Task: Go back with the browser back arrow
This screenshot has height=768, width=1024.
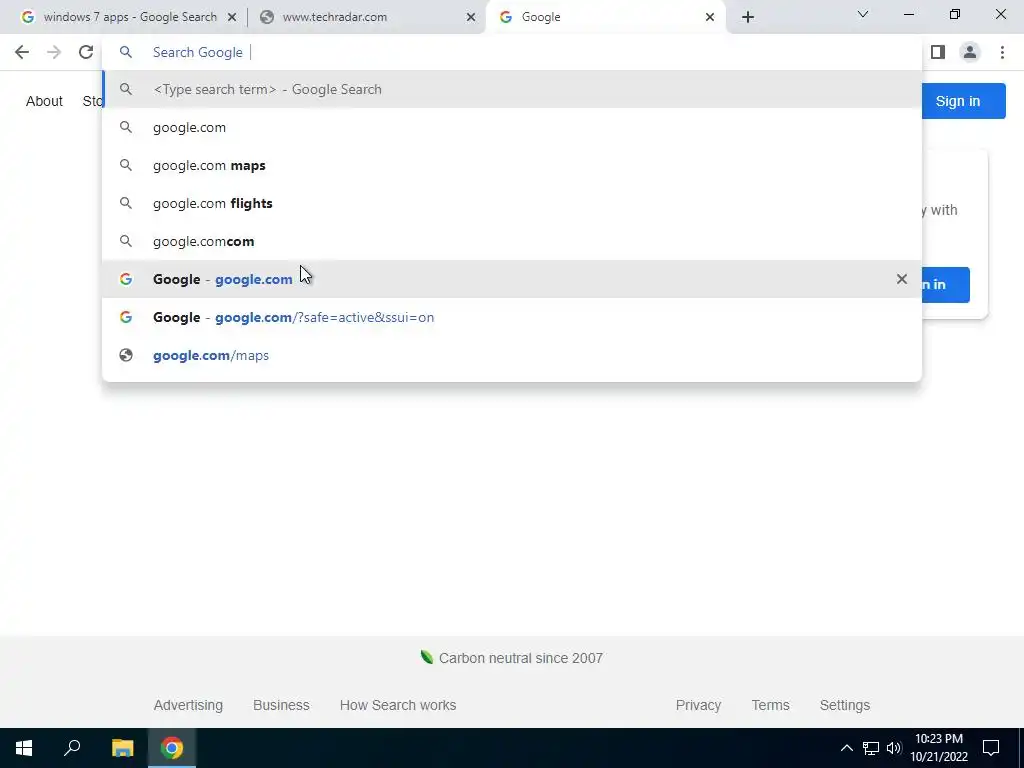Action: [22, 52]
